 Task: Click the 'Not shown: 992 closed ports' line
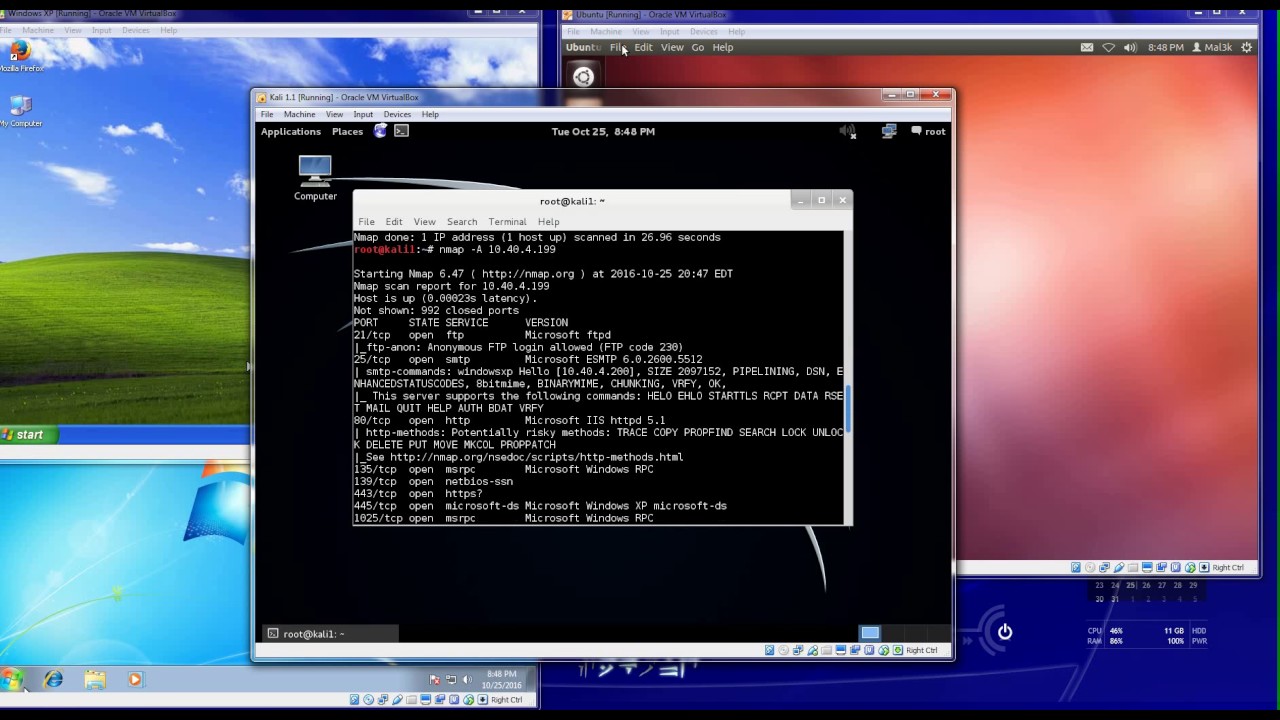tap(436, 310)
